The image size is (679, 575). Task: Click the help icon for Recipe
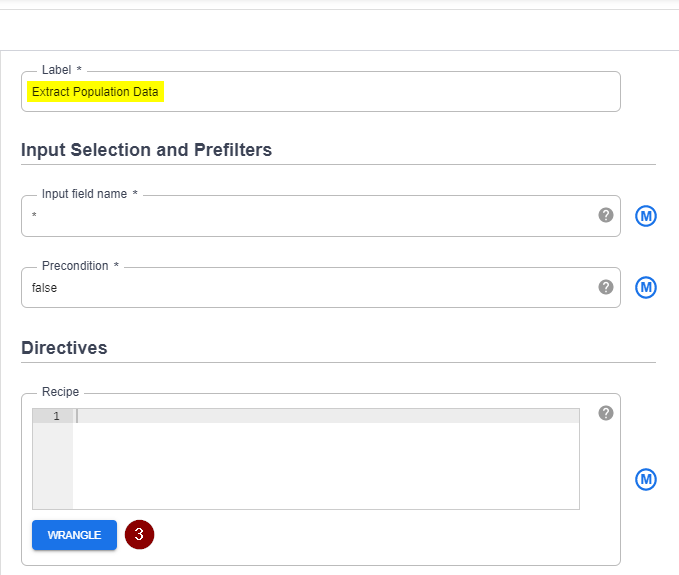pyautogui.click(x=606, y=413)
